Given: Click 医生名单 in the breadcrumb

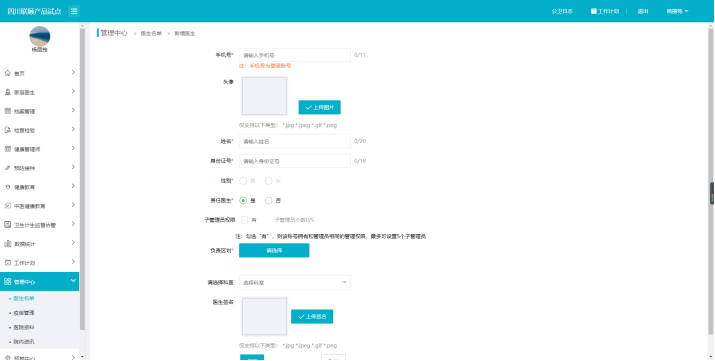Looking at the screenshot, I should 151,34.
